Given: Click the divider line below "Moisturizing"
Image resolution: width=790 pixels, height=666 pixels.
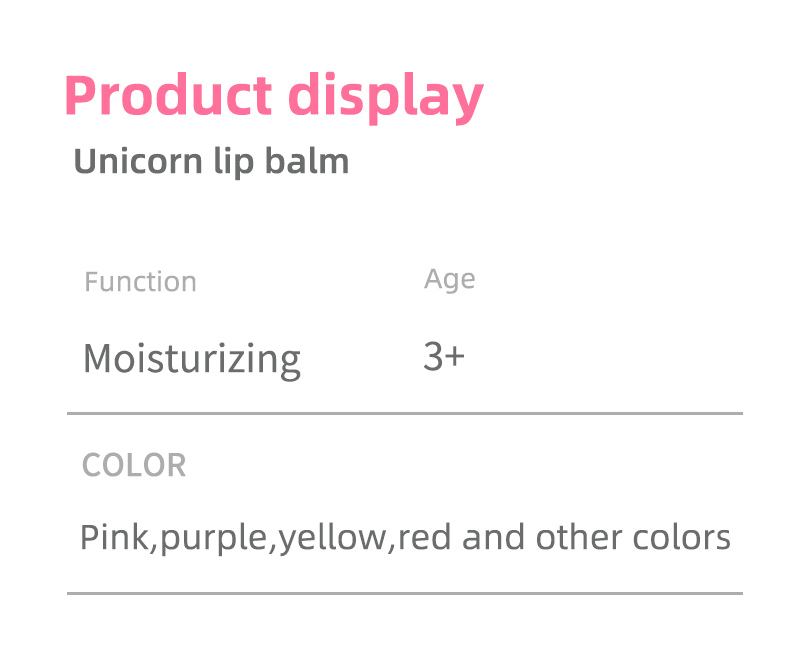Looking at the screenshot, I should click(x=405, y=412).
